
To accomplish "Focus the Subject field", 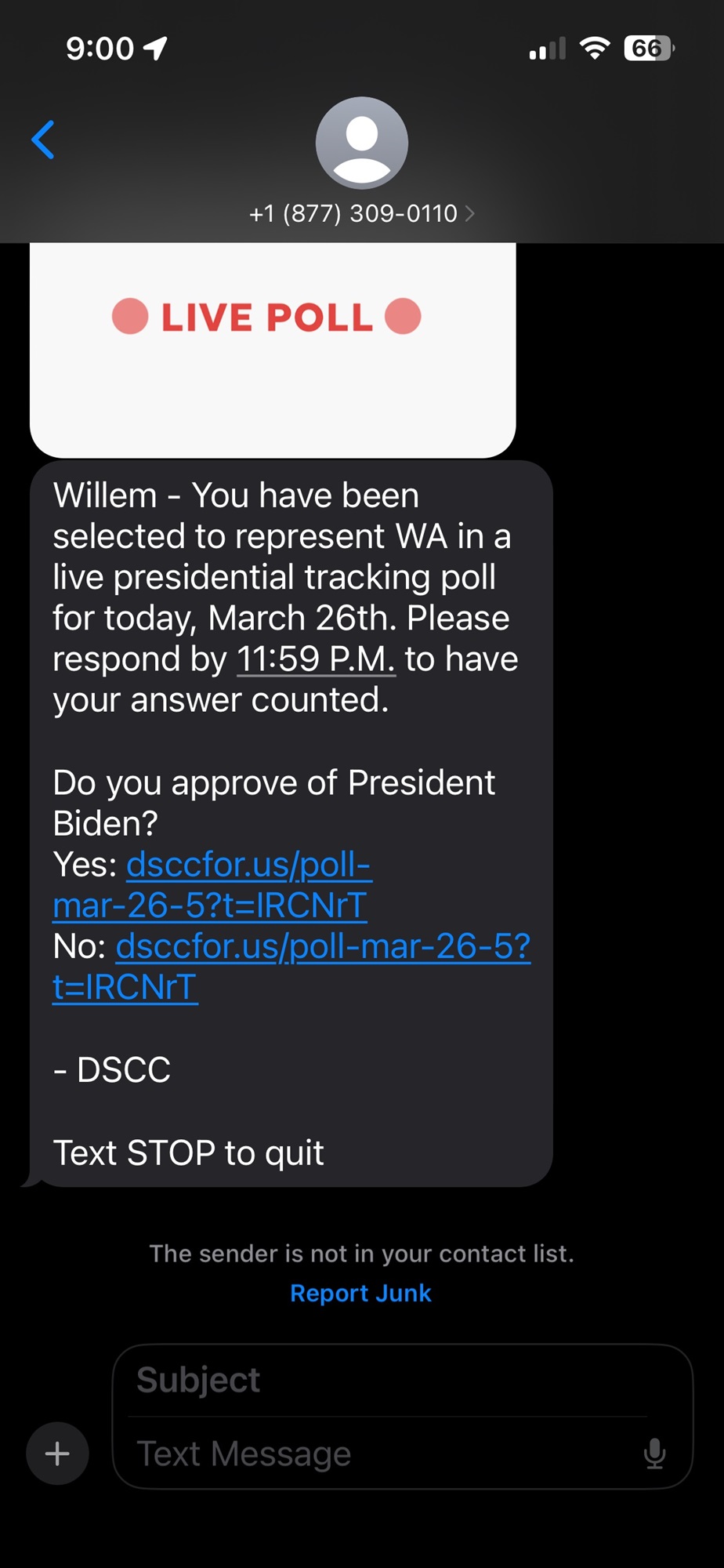I will (x=392, y=1381).
